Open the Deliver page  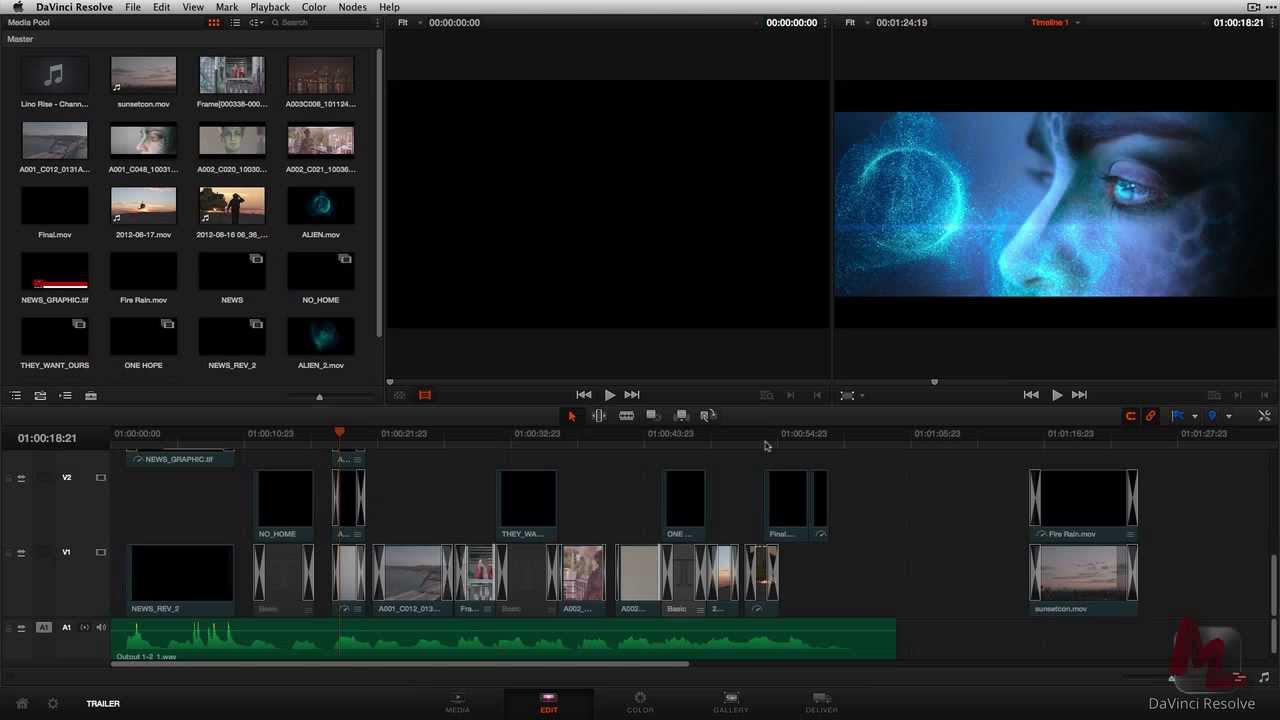[821, 702]
